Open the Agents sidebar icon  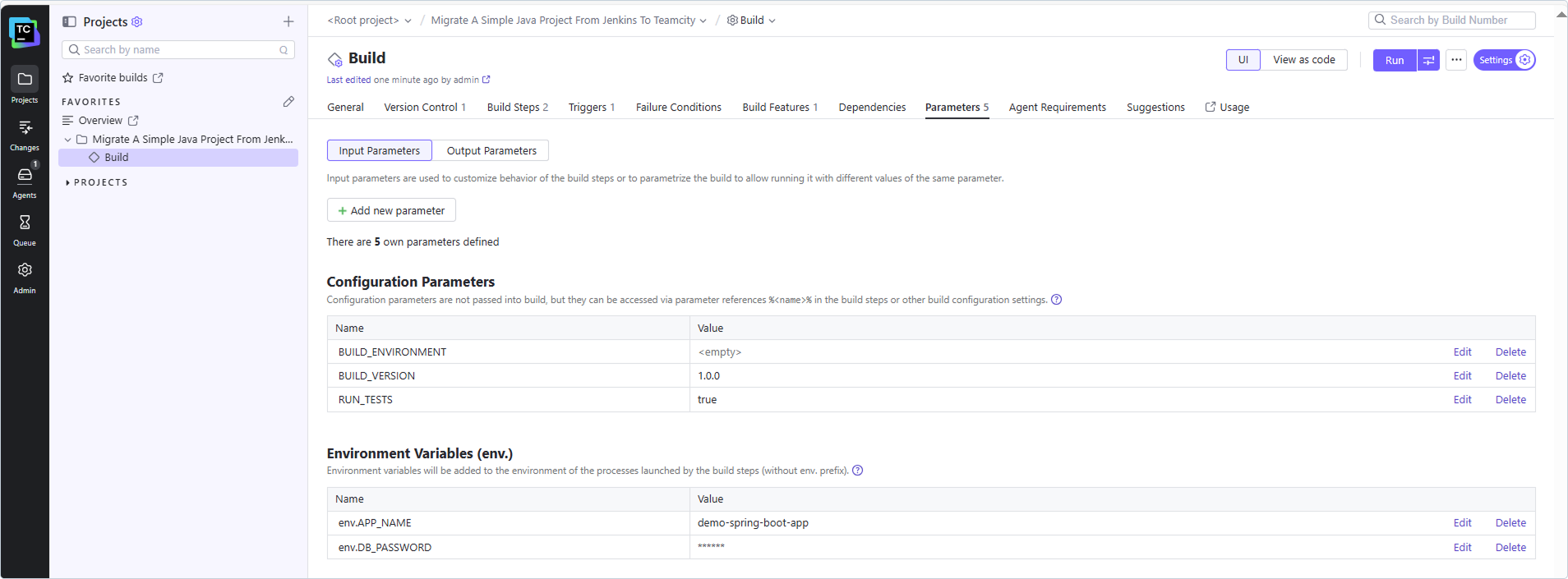click(x=25, y=181)
